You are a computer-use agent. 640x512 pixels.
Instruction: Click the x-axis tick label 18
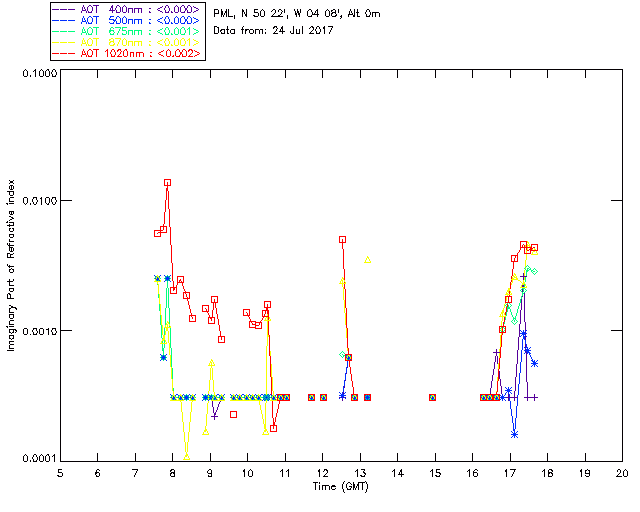tap(547, 473)
